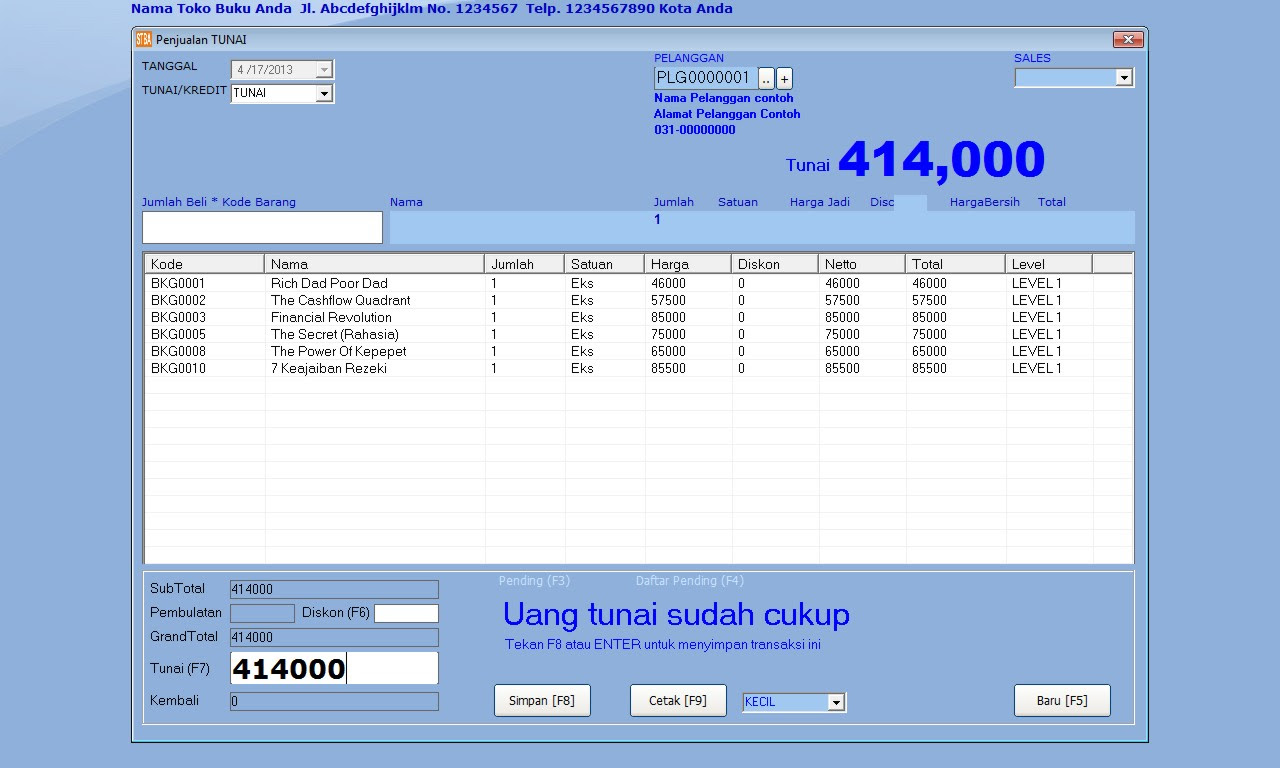This screenshot has height=768, width=1280.
Task: Click the Harga column header
Action: coord(688,264)
